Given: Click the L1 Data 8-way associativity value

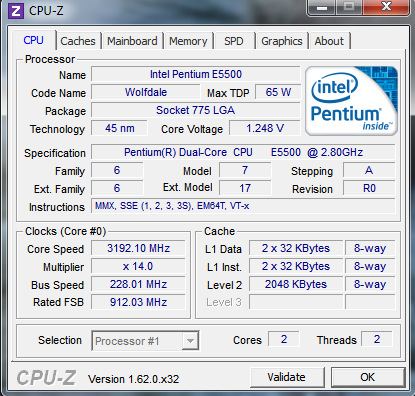Looking at the screenshot, I should pyautogui.click(x=370, y=248).
